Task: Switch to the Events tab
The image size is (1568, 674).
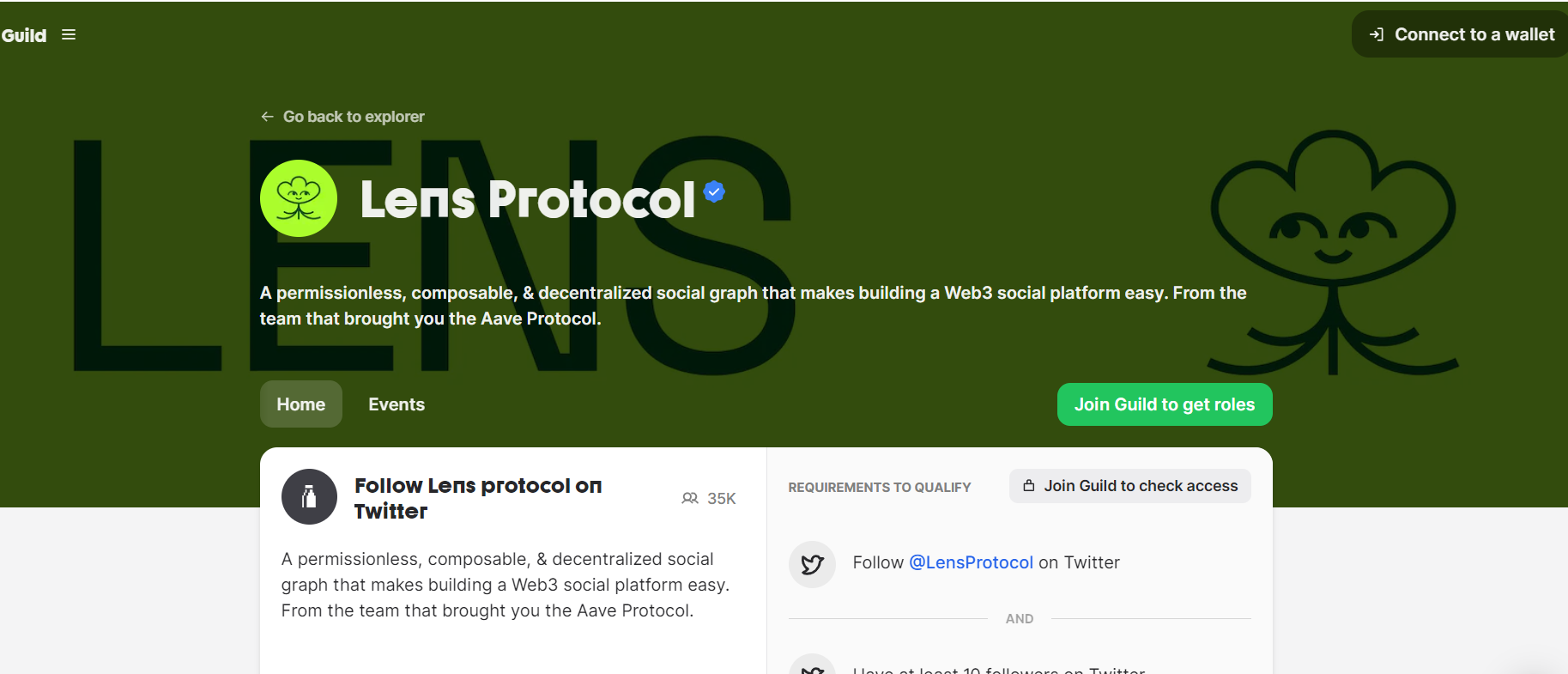Action: coord(397,404)
